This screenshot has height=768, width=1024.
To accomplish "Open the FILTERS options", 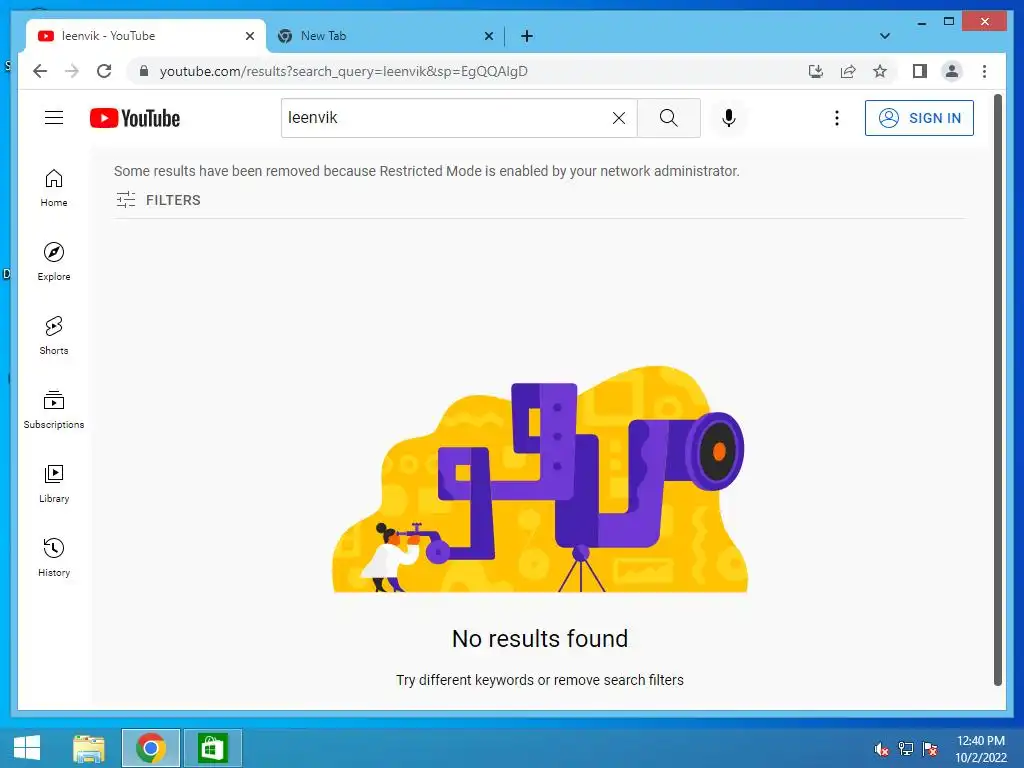I will 159,200.
